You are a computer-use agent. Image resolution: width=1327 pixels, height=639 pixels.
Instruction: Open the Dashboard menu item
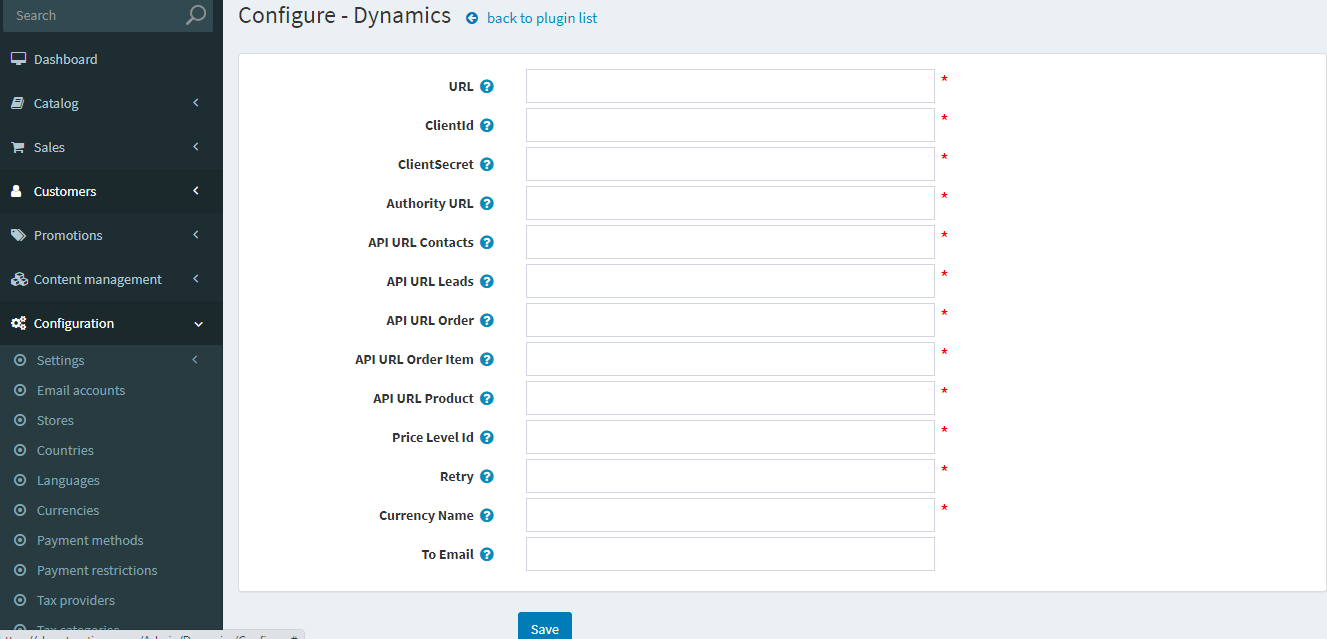pyautogui.click(x=111, y=59)
